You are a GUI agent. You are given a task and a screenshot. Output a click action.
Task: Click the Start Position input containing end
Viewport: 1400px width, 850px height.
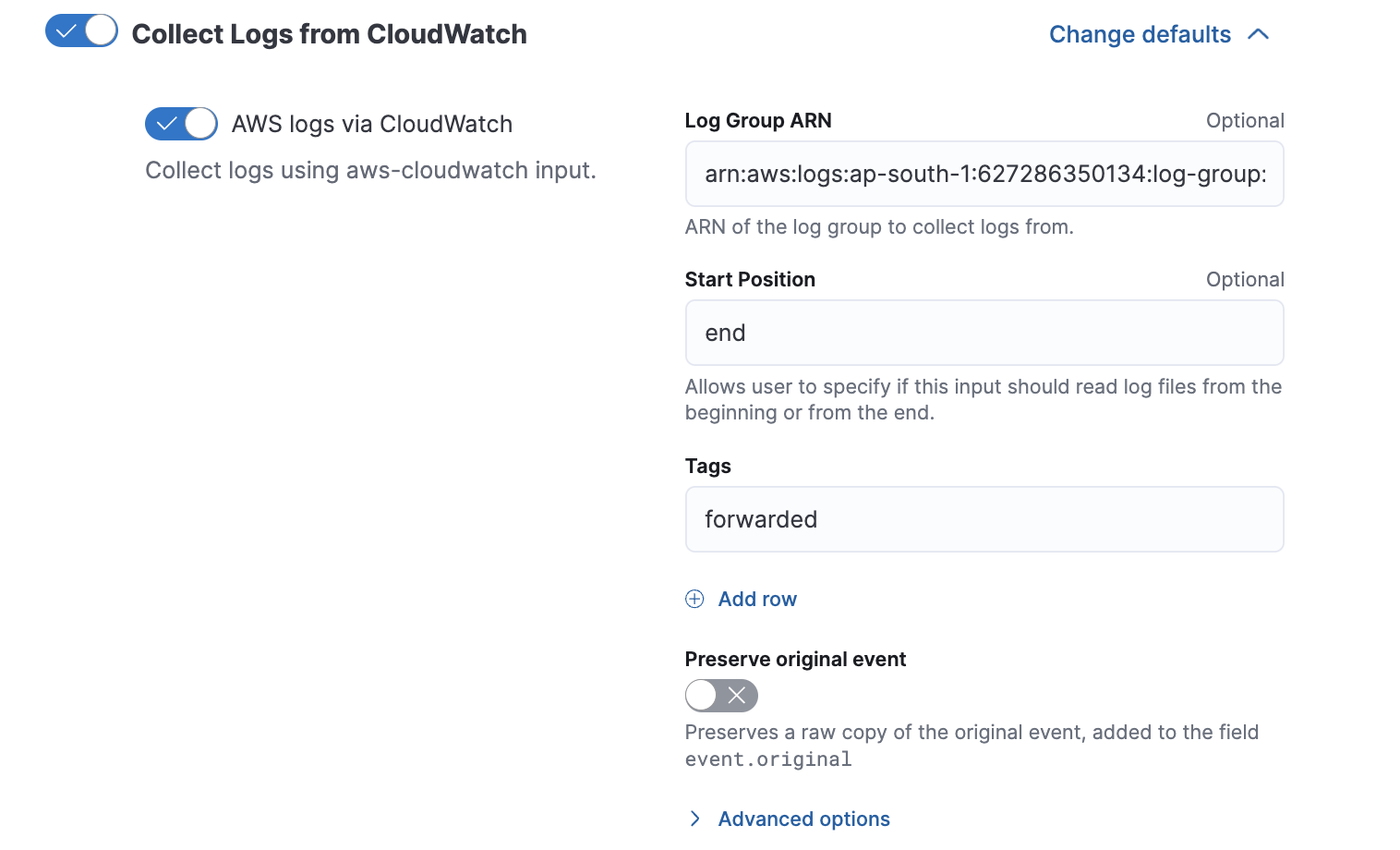[984, 333]
